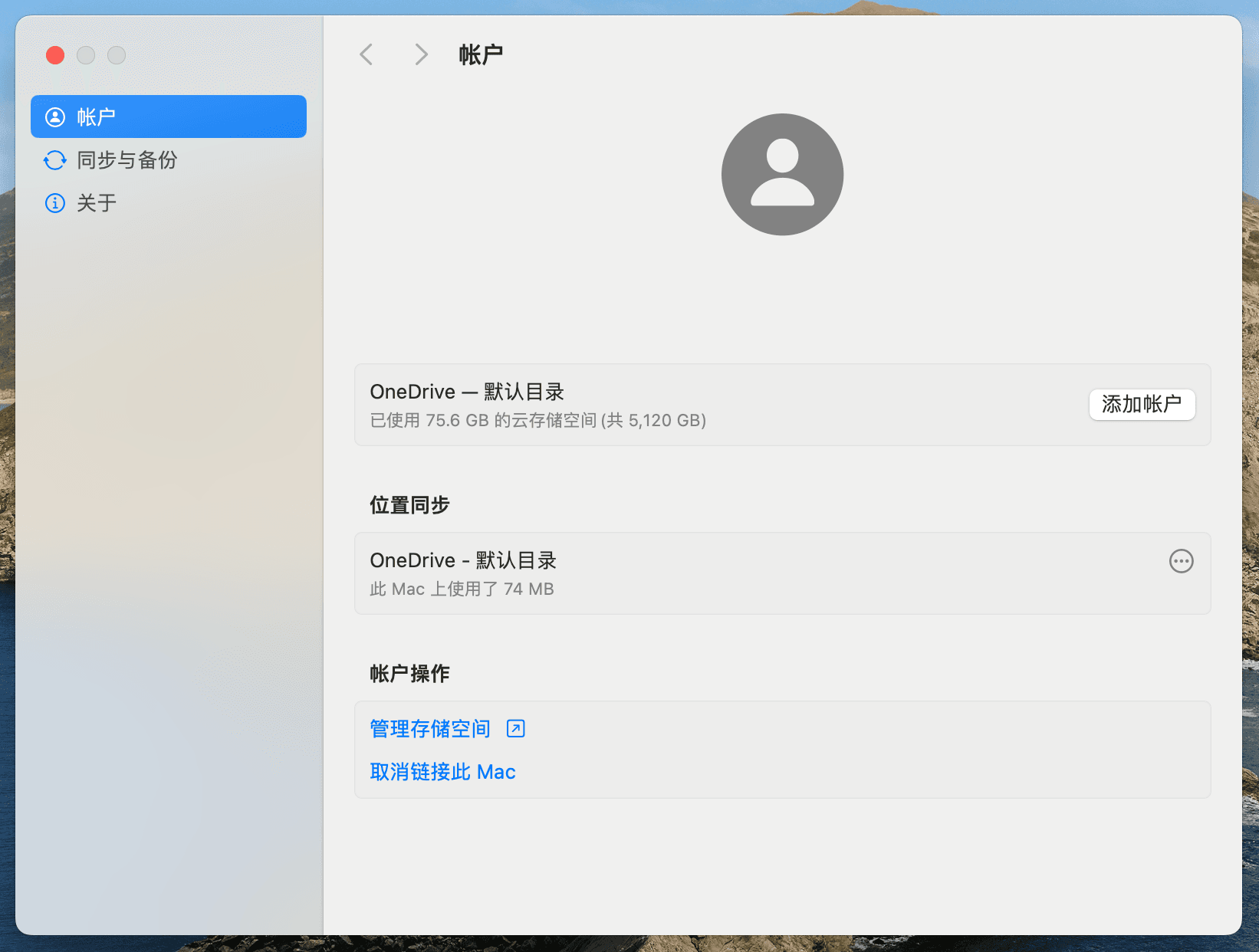1259x952 pixels.
Task: Go back with the left chevron
Action: point(367,54)
